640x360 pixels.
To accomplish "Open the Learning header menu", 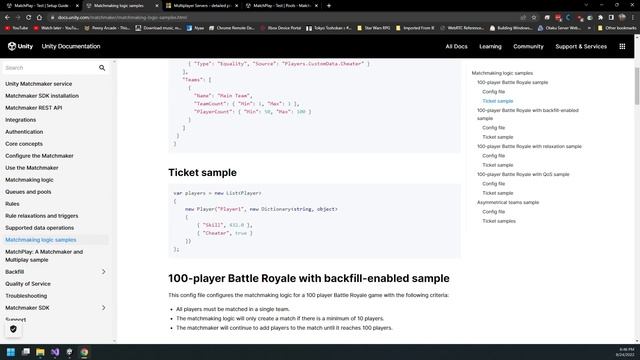I will [x=490, y=47].
